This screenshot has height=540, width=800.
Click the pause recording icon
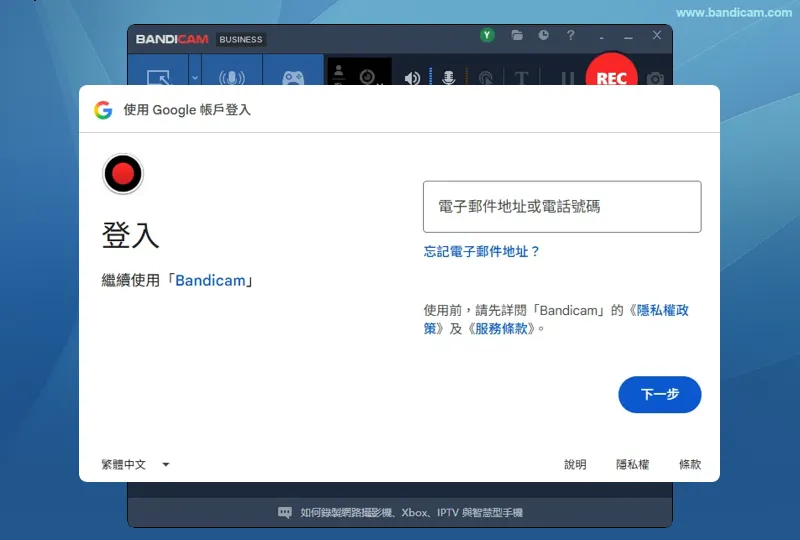[x=567, y=78]
